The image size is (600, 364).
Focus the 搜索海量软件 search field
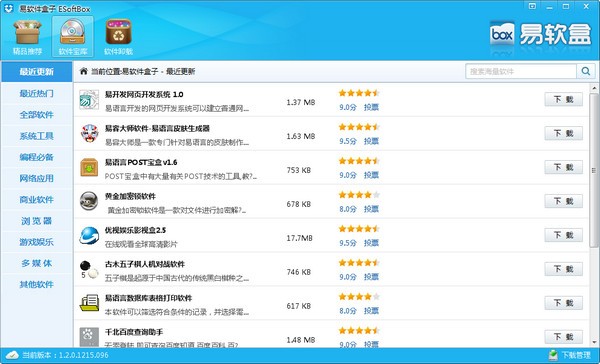(x=521, y=71)
